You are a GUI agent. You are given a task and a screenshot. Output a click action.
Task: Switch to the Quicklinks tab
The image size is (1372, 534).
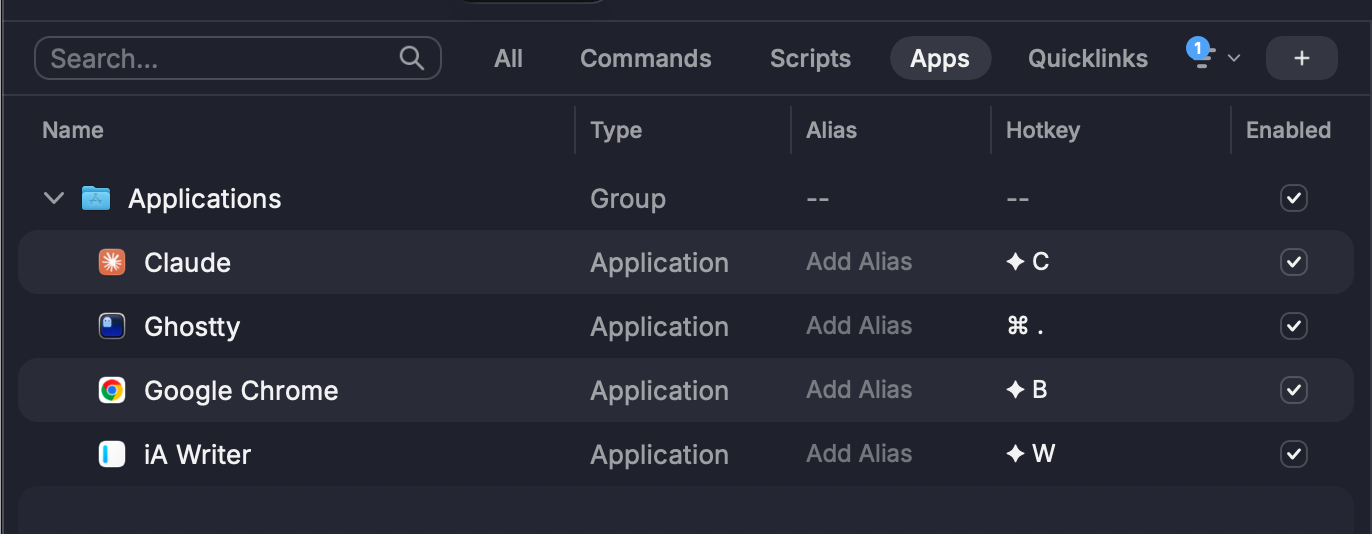click(x=1087, y=58)
